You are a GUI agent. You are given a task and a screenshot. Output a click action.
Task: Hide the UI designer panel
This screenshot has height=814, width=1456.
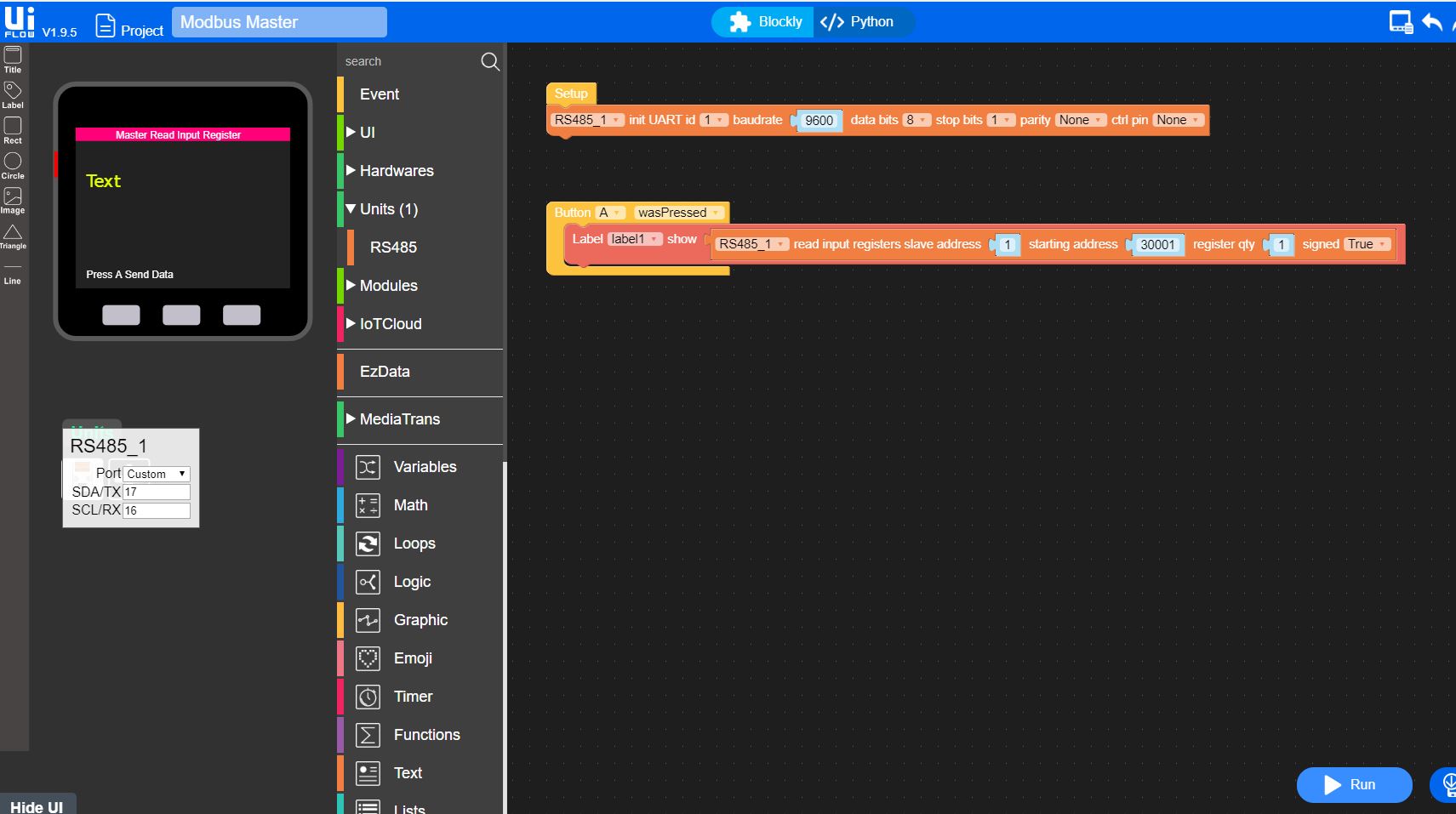37,805
